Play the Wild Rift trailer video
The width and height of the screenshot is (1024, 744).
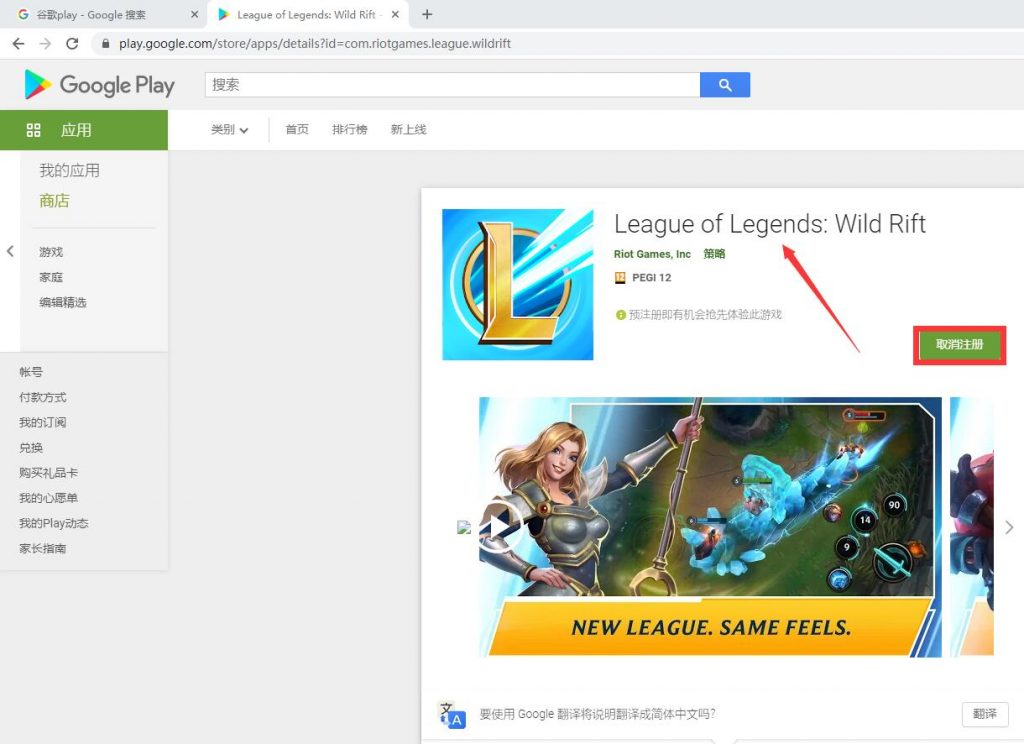[500, 526]
